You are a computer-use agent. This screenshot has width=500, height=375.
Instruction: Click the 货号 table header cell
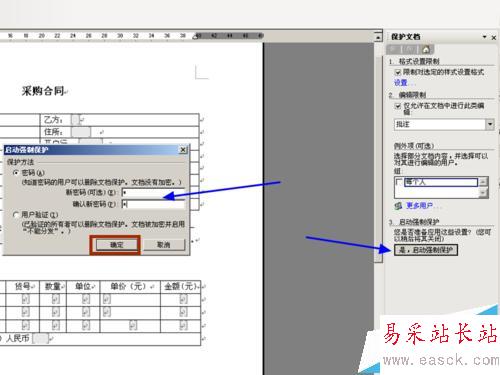[22, 286]
